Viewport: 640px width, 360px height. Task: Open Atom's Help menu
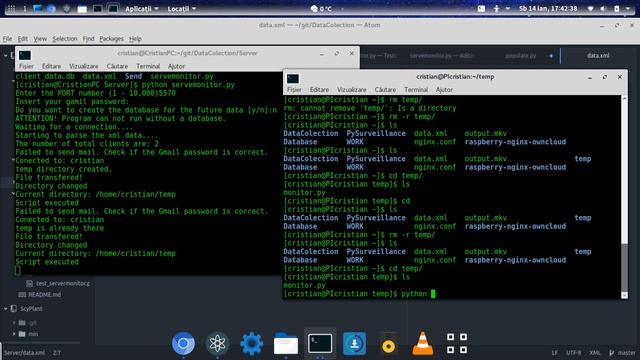pyautogui.click(x=135, y=39)
